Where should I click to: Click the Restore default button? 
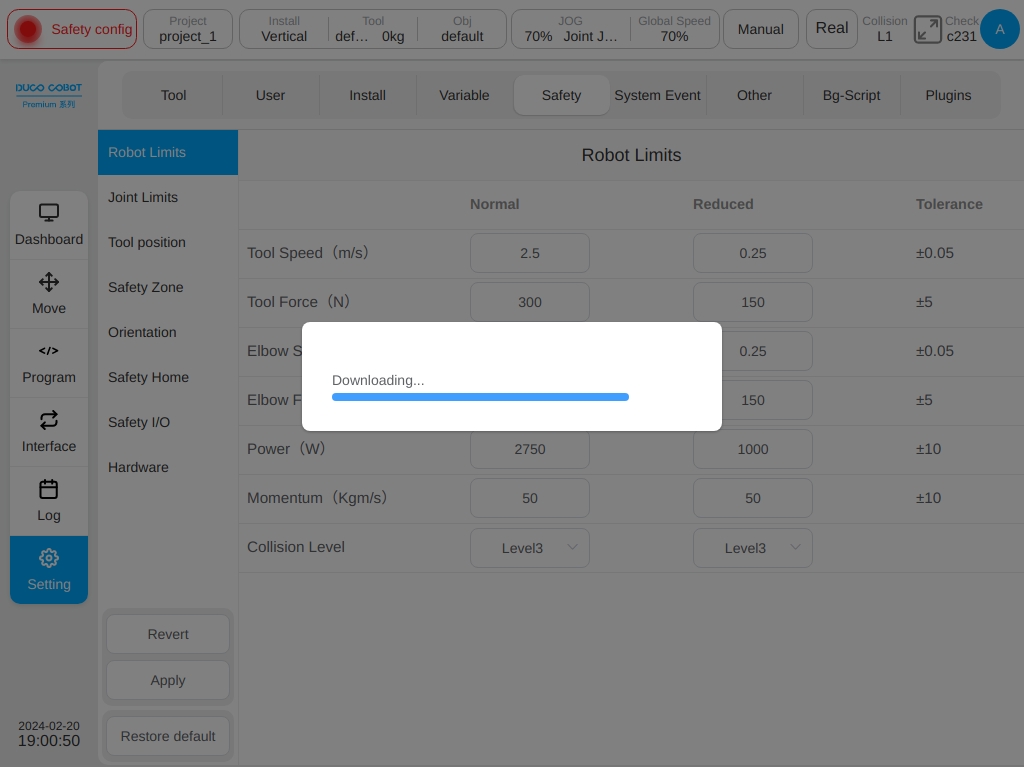168,736
